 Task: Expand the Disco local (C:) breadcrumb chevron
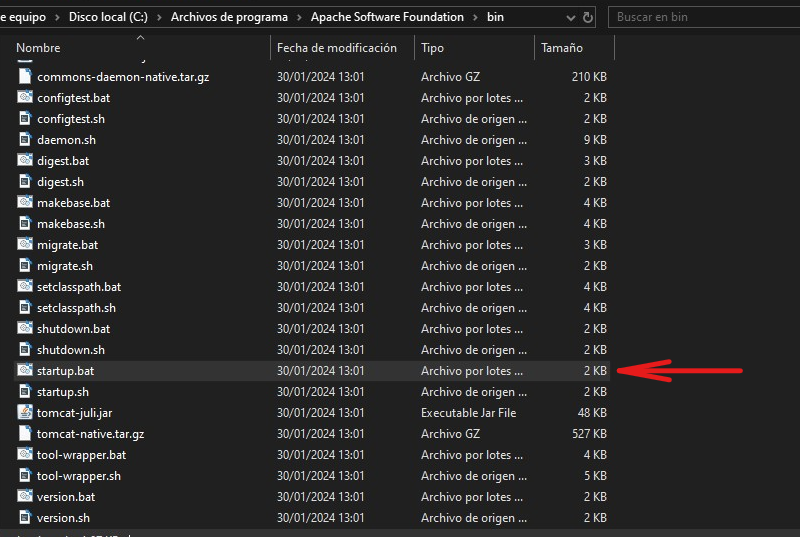(159, 17)
